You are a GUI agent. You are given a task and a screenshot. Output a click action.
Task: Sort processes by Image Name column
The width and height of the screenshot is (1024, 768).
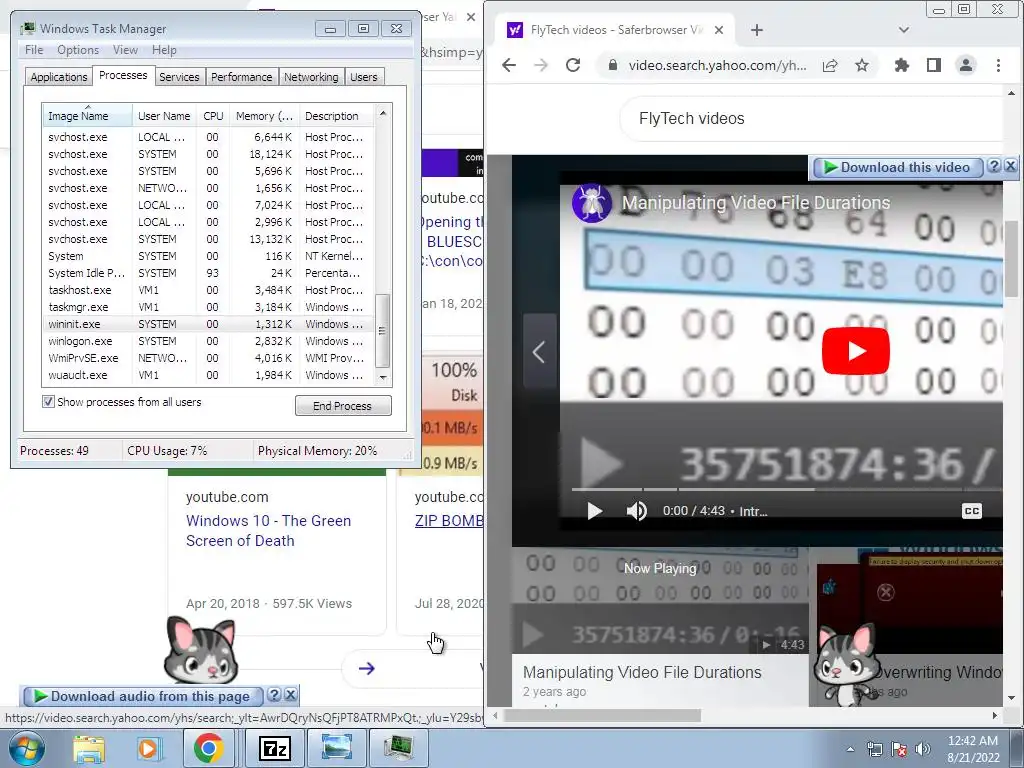coord(88,116)
